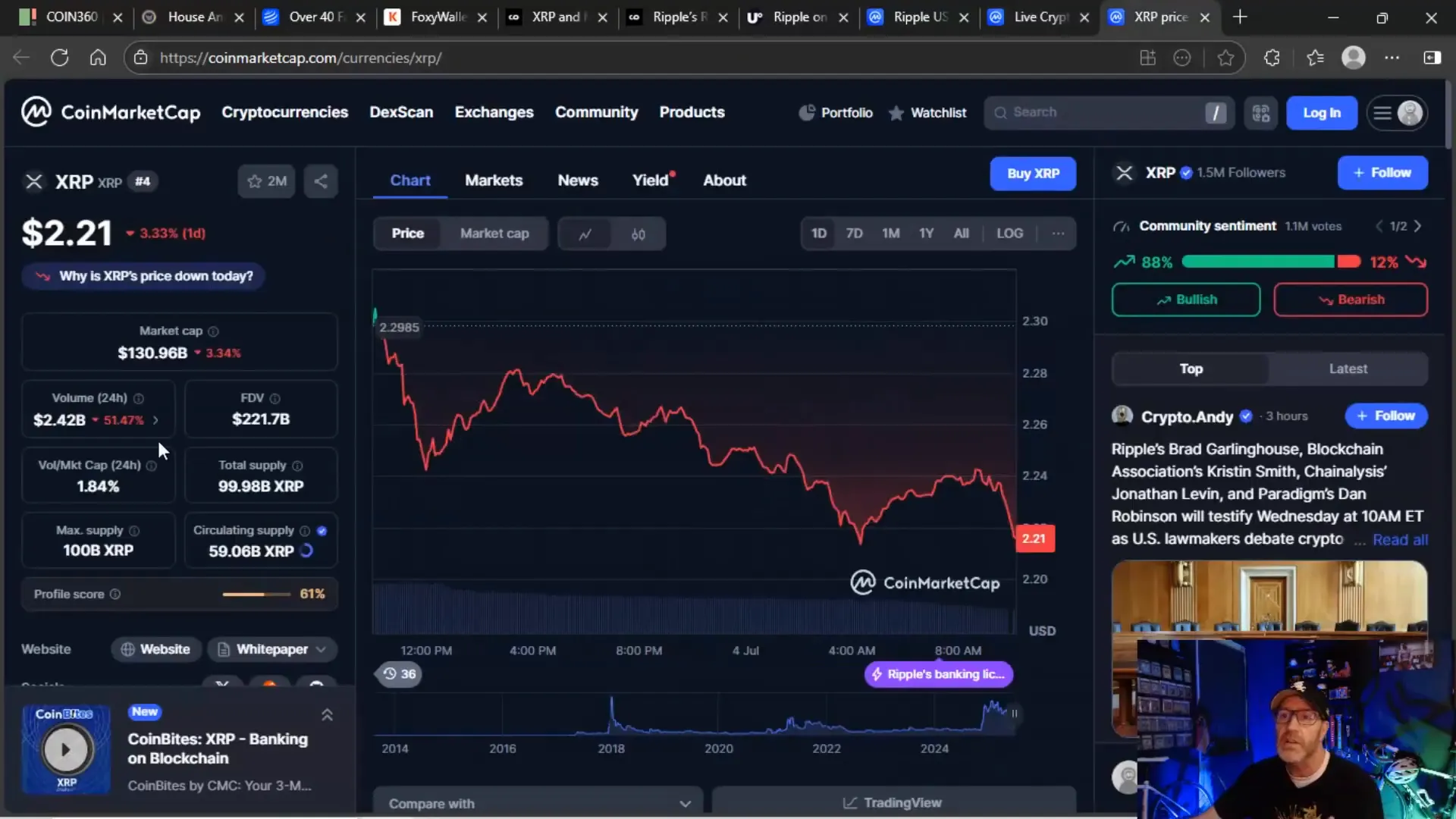Select 1Y time range
The image size is (1456, 819).
pos(926,234)
